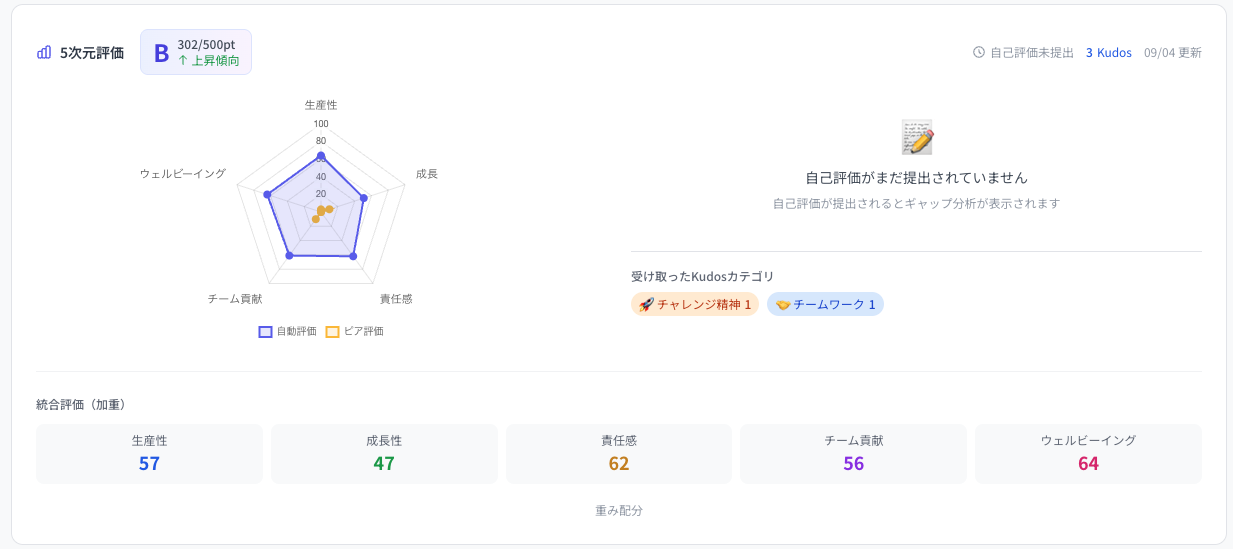Select the 生産性 57 score card
This screenshot has width=1233, height=549.
click(149, 454)
